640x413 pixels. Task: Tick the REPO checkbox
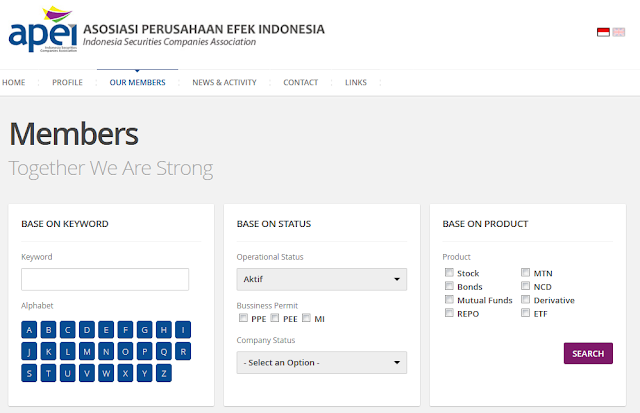(449, 313)
